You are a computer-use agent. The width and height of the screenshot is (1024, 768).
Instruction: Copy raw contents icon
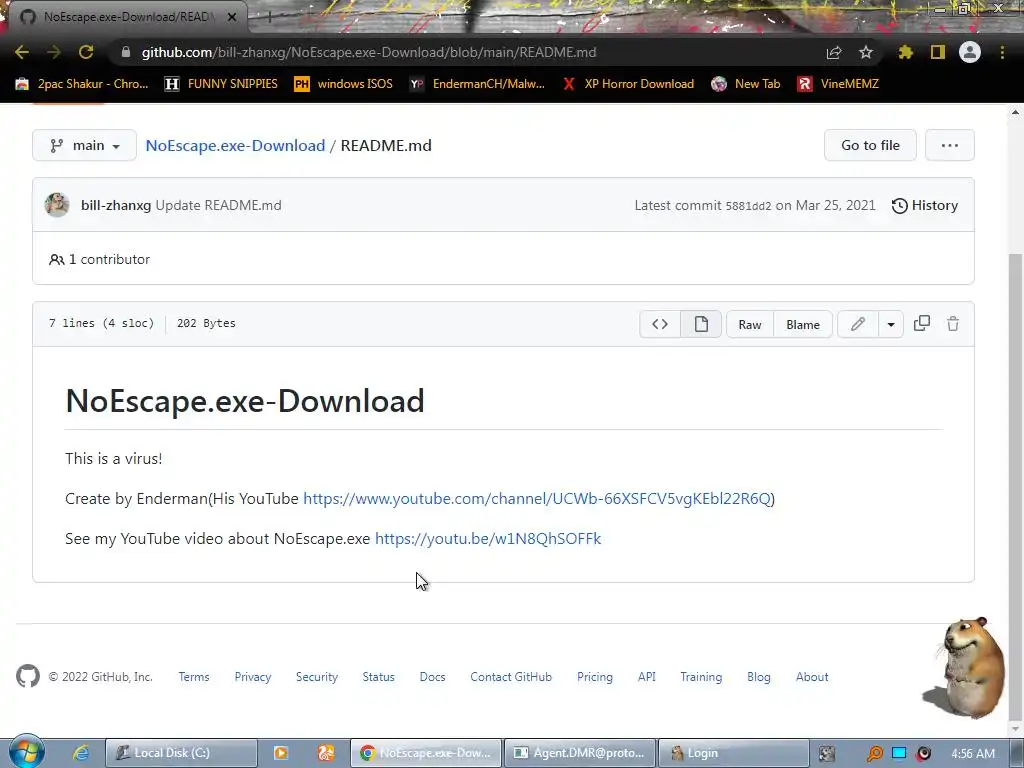coord(921,323)
